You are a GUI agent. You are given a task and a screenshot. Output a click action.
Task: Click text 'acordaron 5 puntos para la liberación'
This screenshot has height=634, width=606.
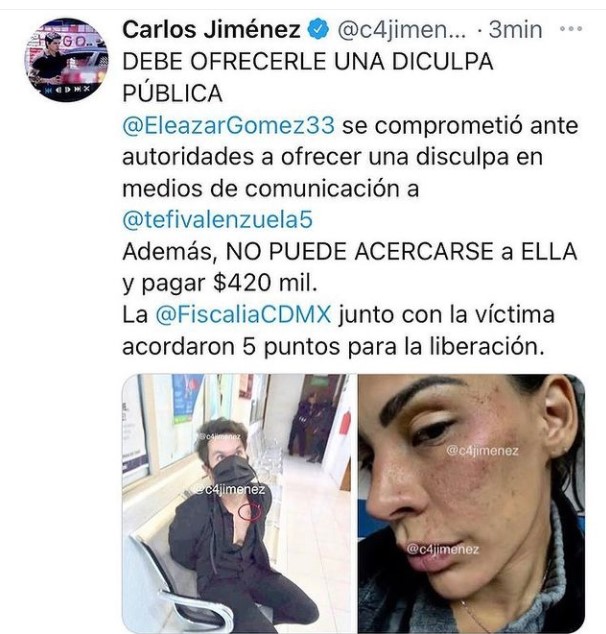tap(334, 346)
